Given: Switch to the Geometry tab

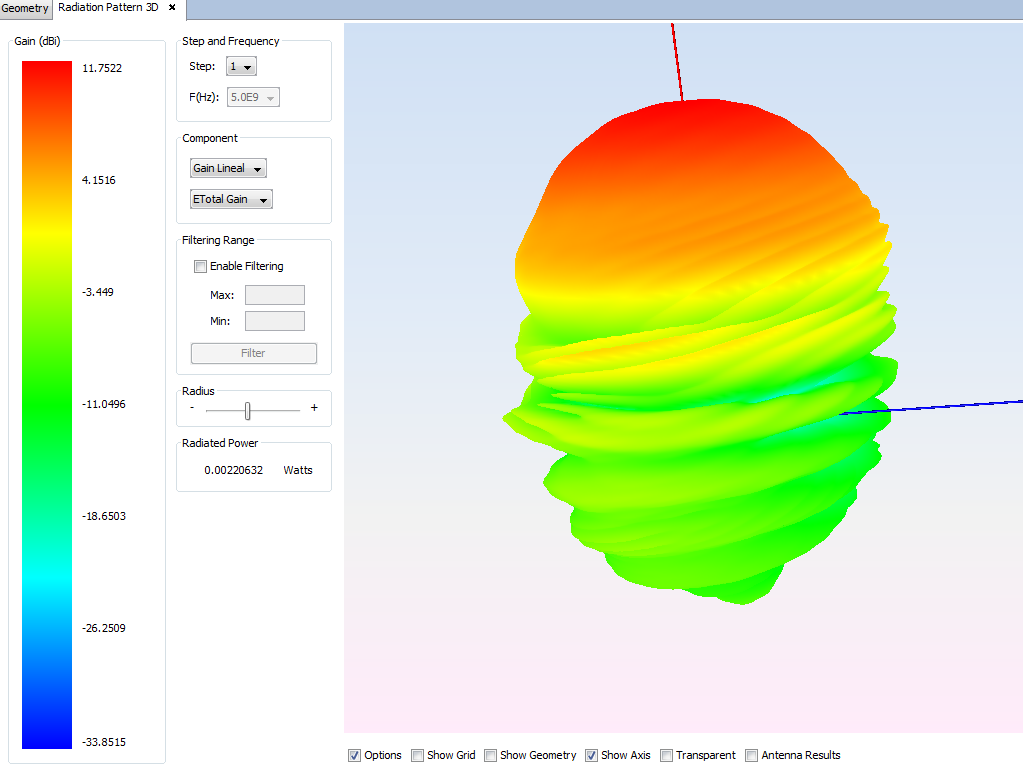Looking at the screenshot, I should pyautogui.click(x=25, y=9).
